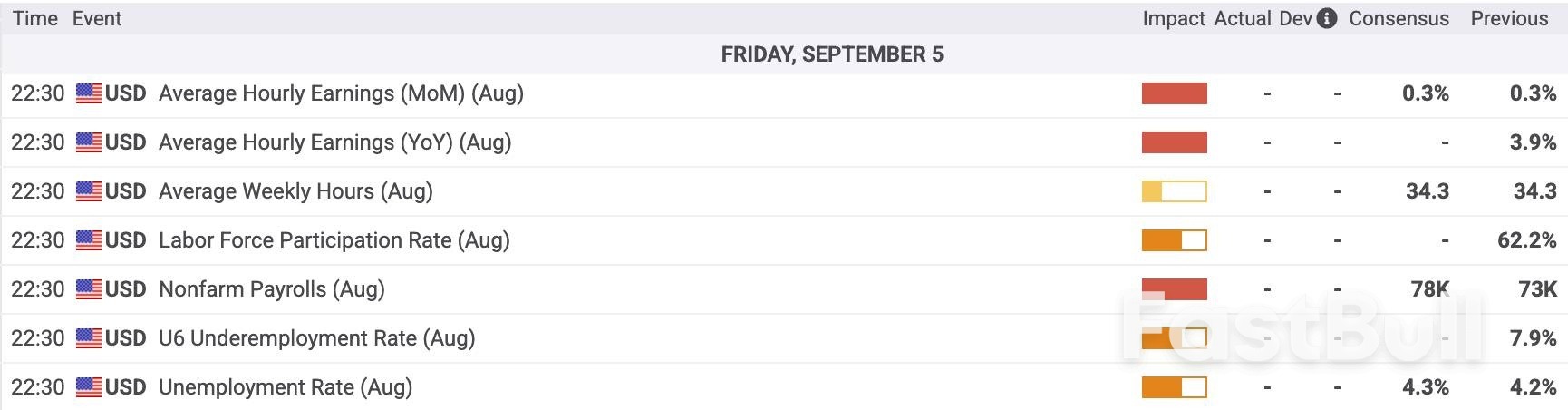Click US flag beside Average Weekly Hours
The width and height of the screenshot is (1568, 410).
[x=89, y=191]
